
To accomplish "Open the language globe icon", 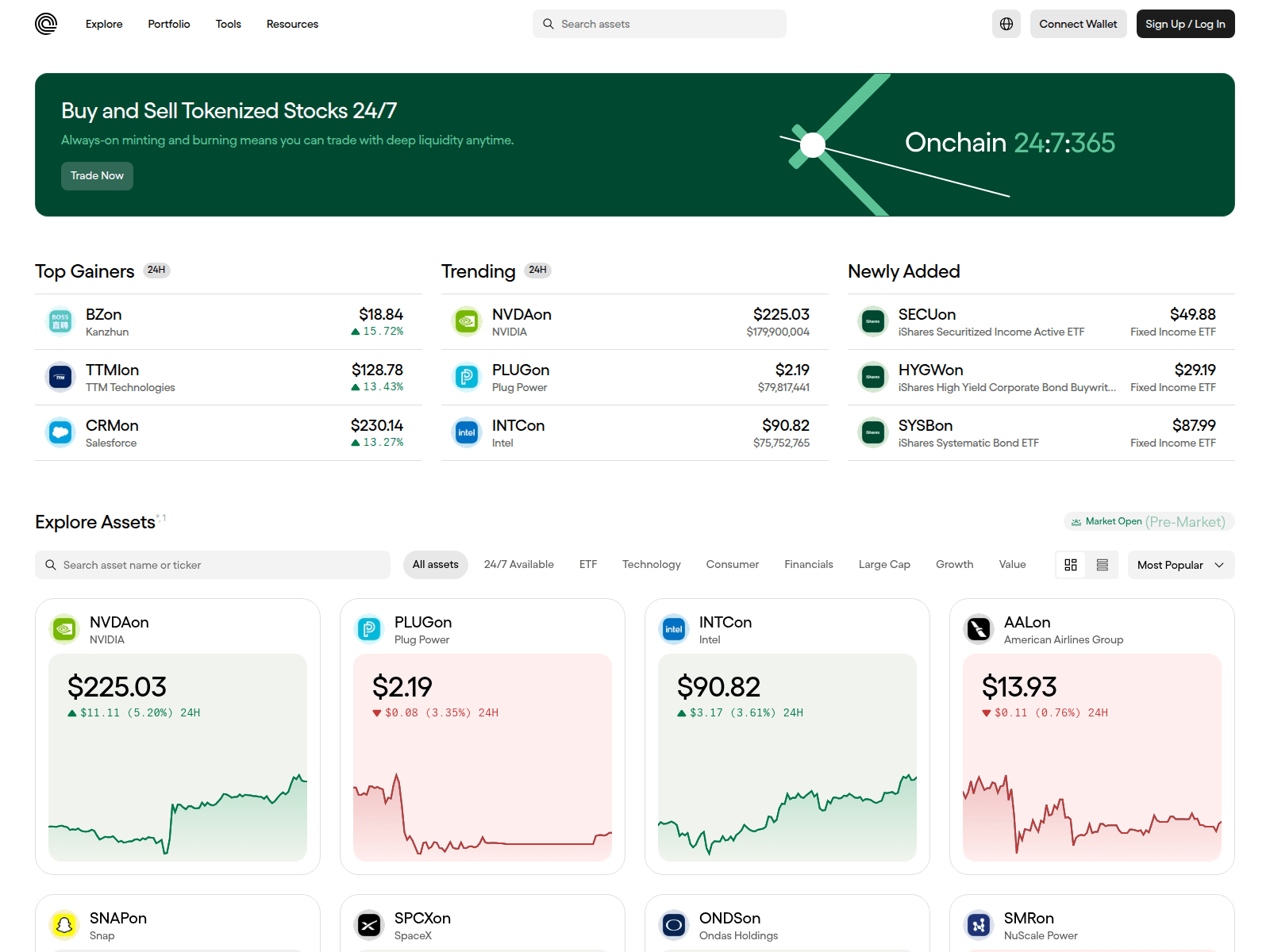I will tap(1006, 24).
